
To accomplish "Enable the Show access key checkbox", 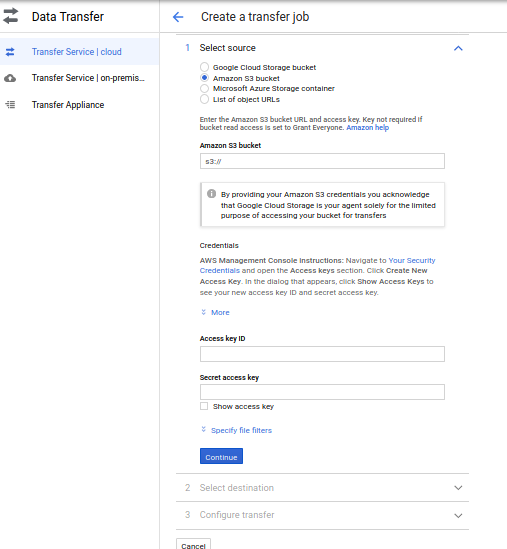I will [x=204, y=406].
